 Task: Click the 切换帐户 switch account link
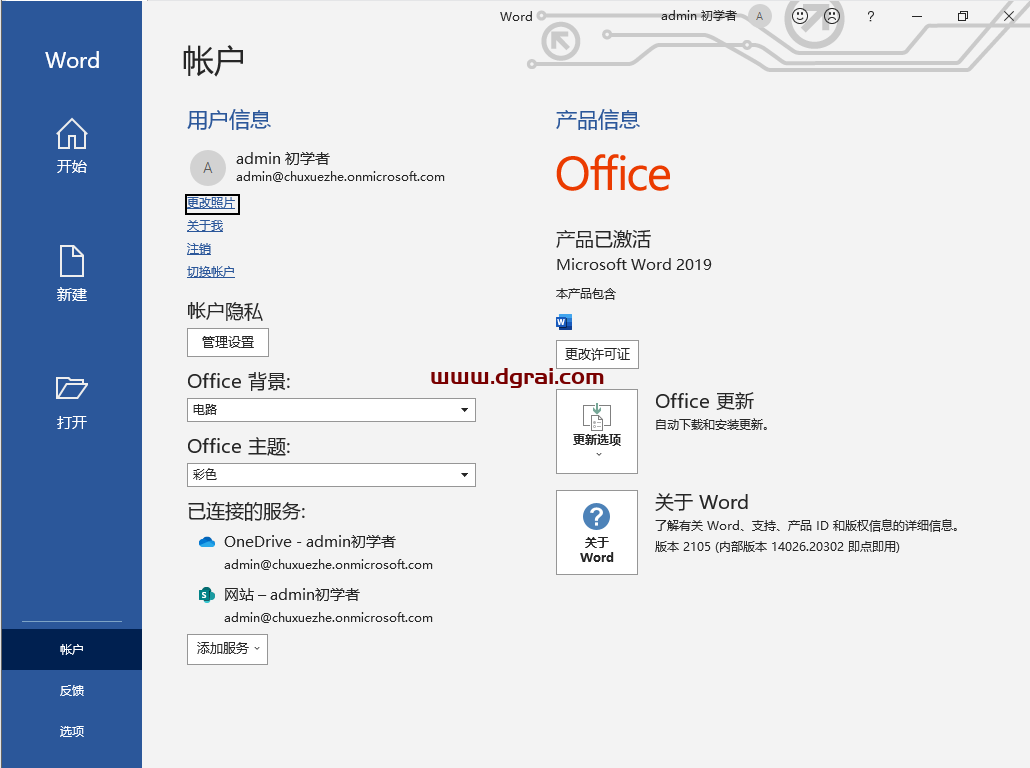click(210, 272)
